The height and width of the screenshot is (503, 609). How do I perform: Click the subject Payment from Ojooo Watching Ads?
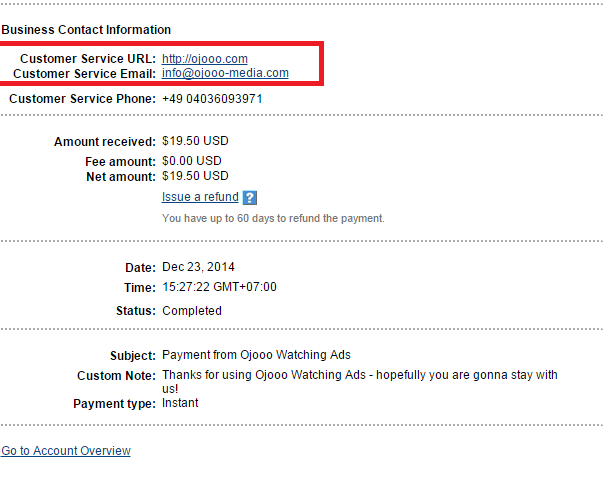click(x=256, y=355)
